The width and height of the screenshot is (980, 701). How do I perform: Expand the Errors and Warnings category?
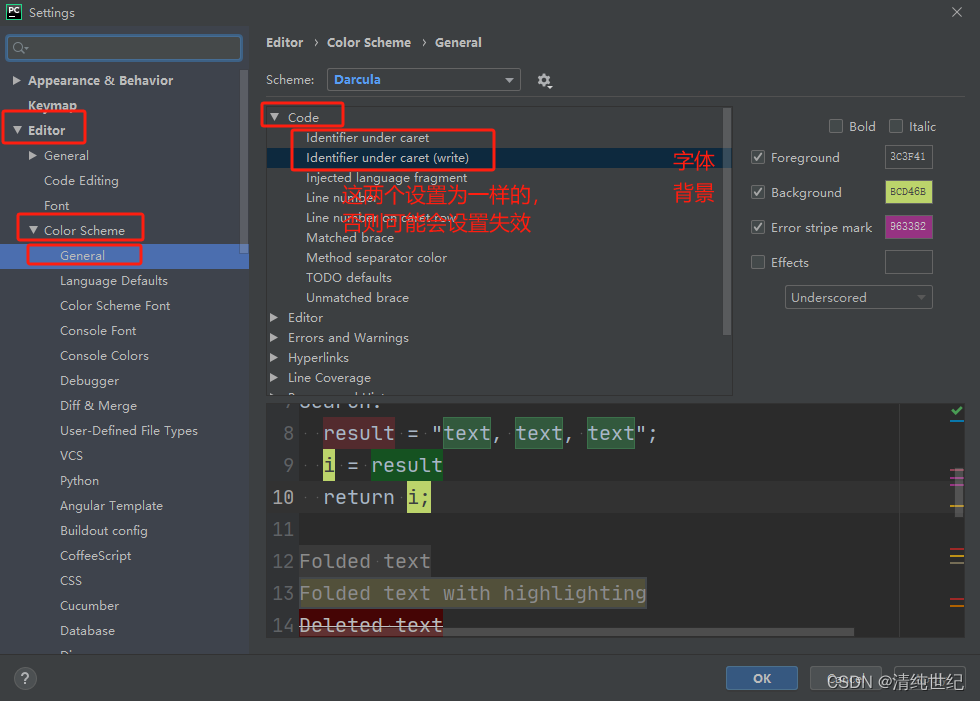tap(274, 337)
